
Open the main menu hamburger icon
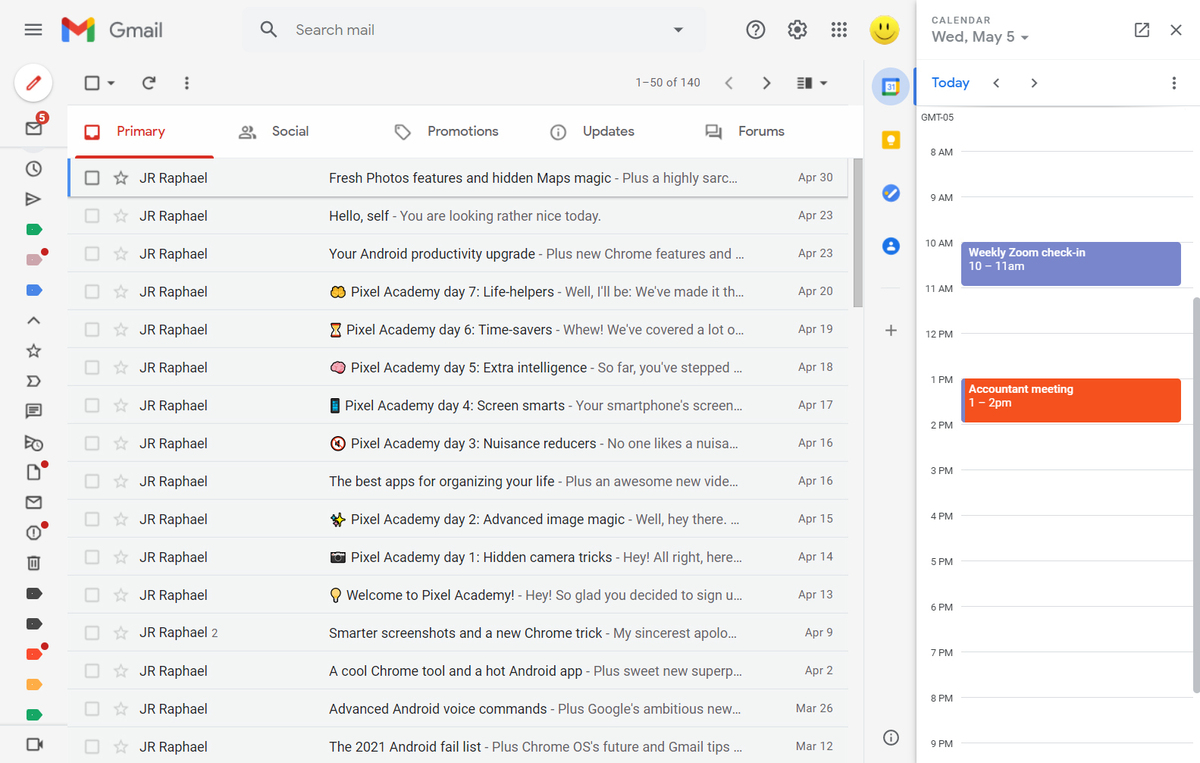click(33, 30)
